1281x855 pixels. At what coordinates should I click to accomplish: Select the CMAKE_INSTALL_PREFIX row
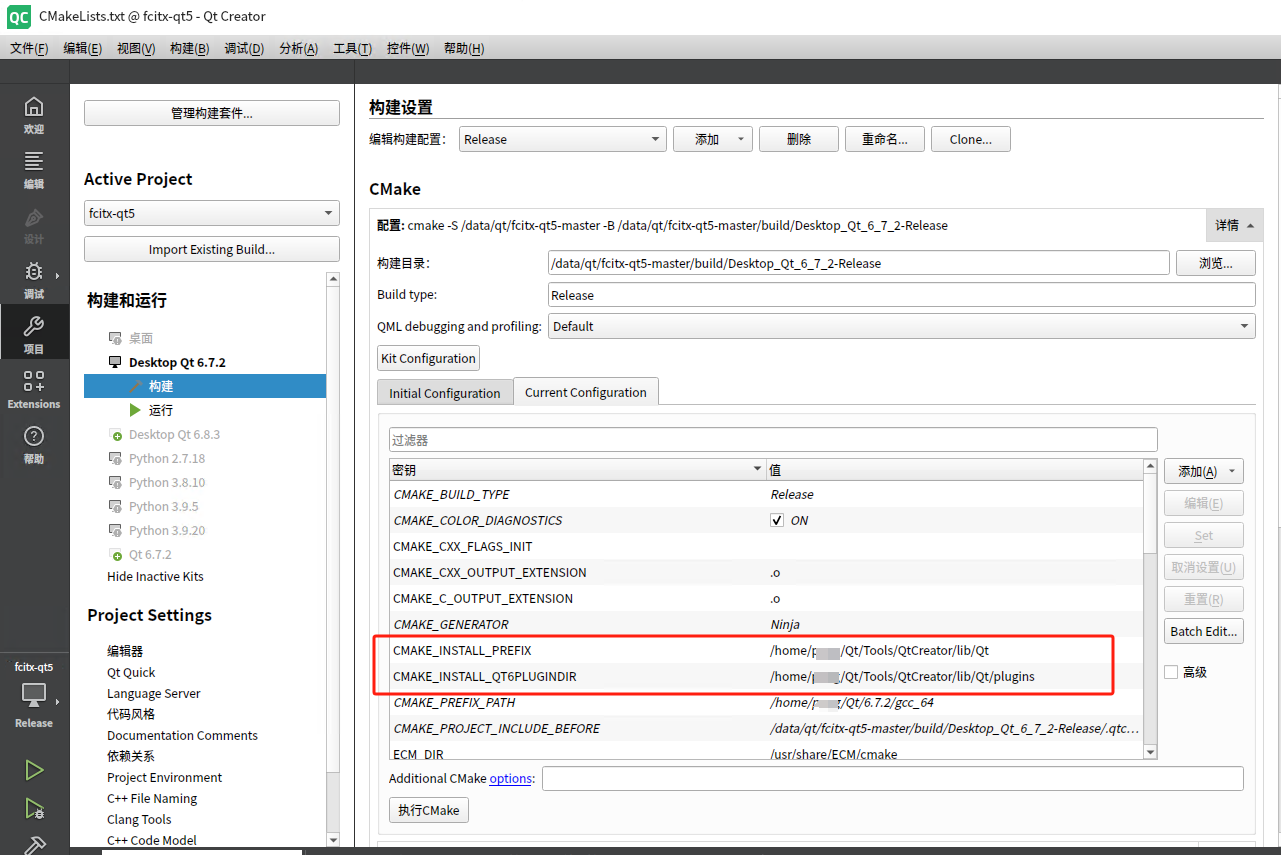pos(765,650)
